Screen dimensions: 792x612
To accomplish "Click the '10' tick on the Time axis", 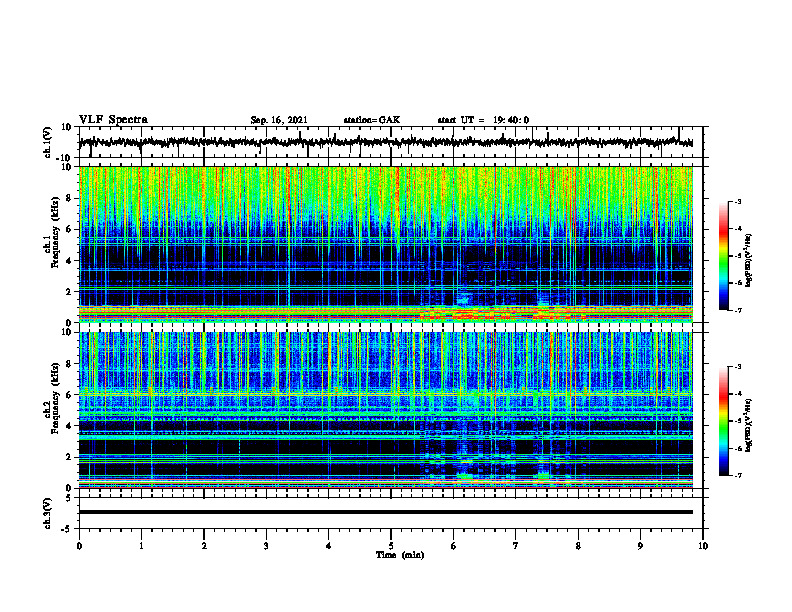I will point(703,546).
